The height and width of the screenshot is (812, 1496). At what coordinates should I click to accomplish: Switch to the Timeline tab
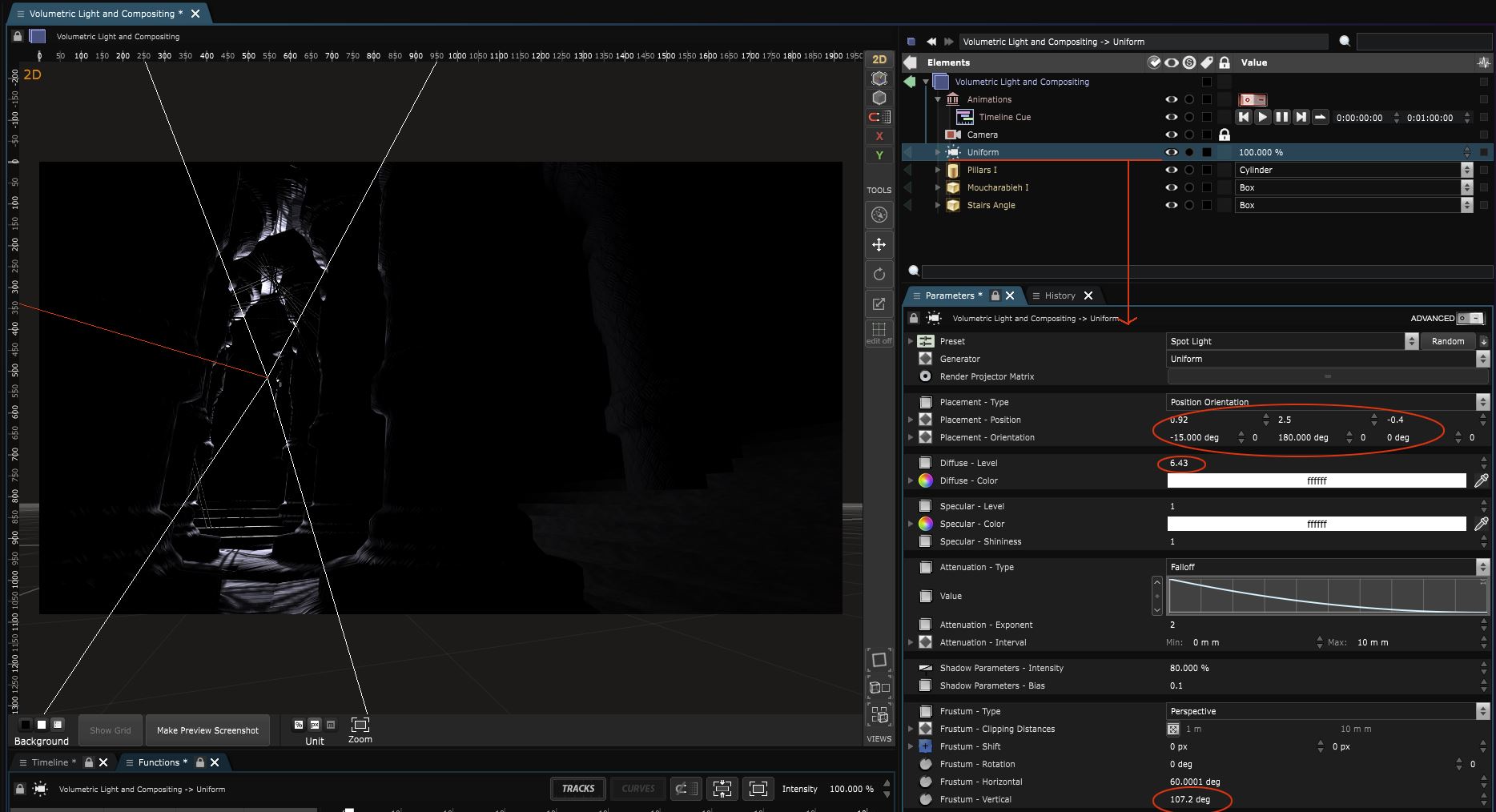click(x=50, y=762)
